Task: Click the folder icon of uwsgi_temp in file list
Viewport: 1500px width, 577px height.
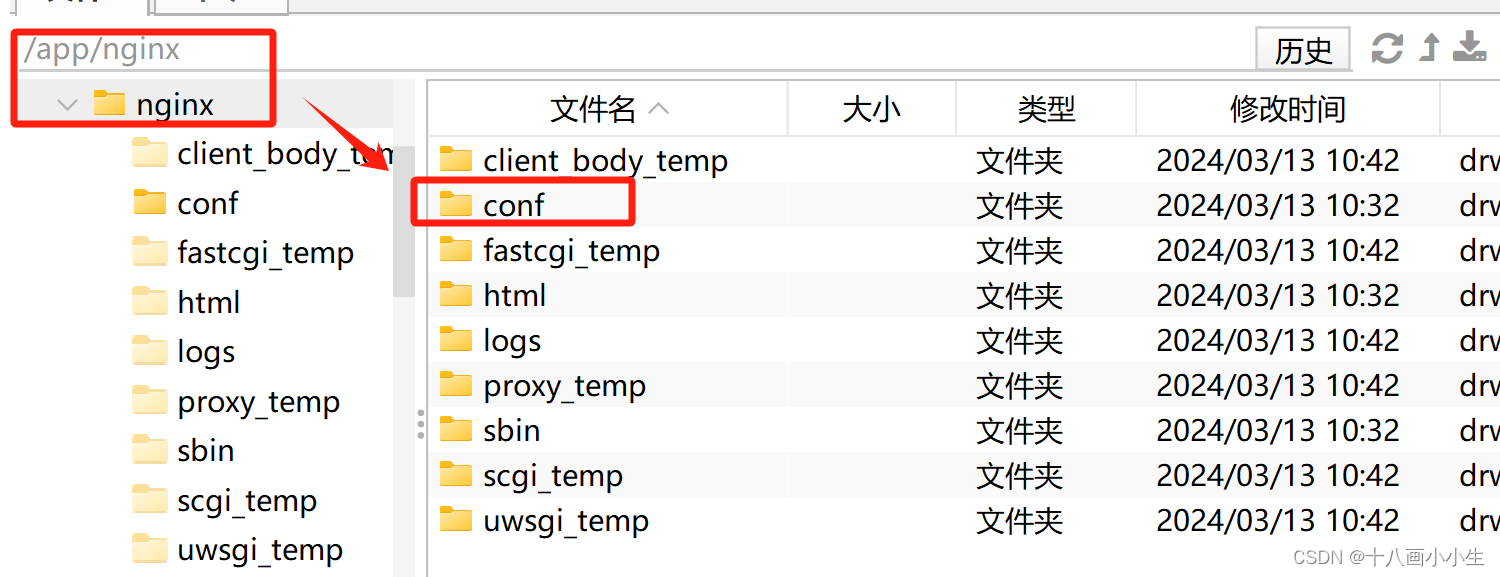Action: (456, 519)
